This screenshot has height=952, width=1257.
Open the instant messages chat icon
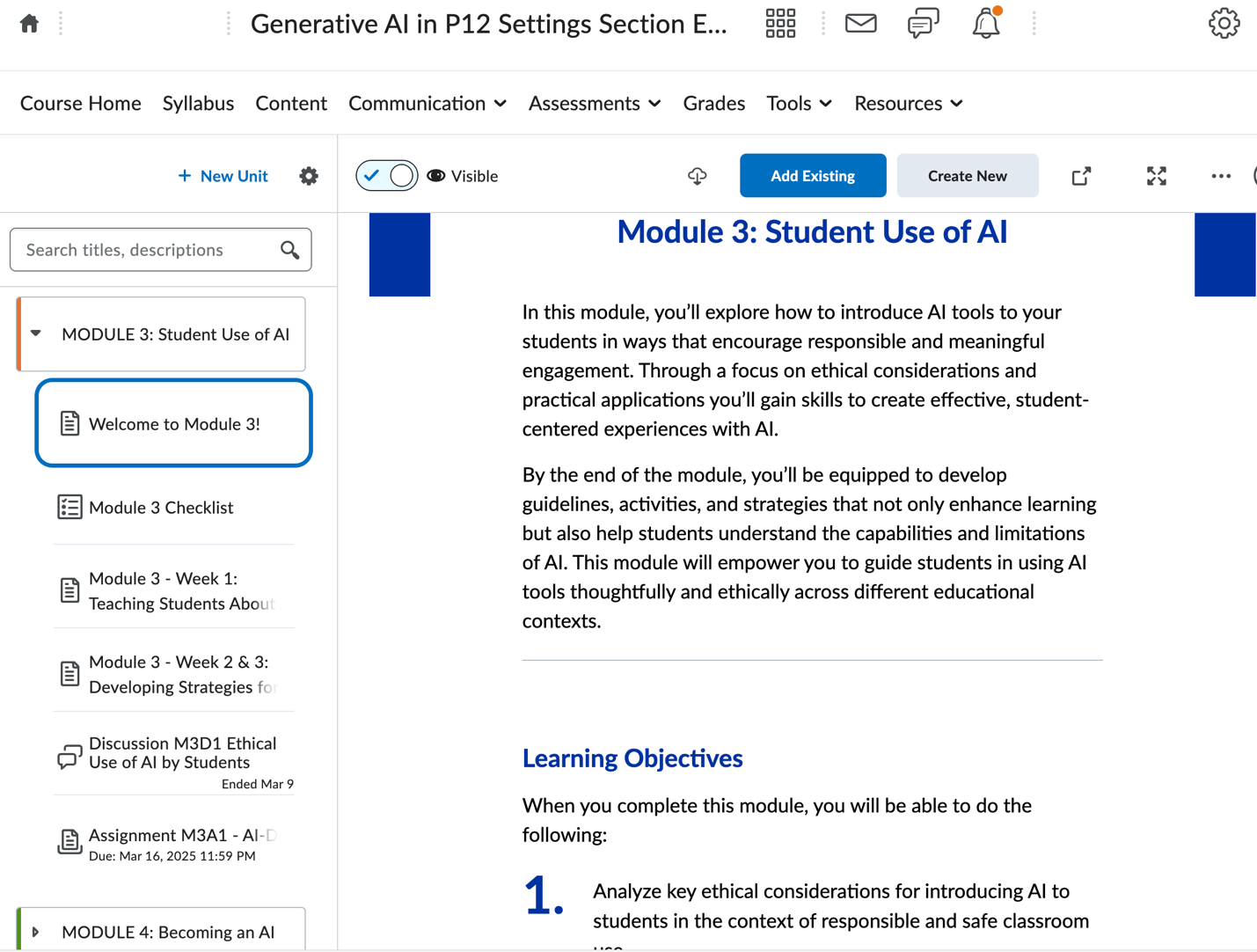coord(923,23)
